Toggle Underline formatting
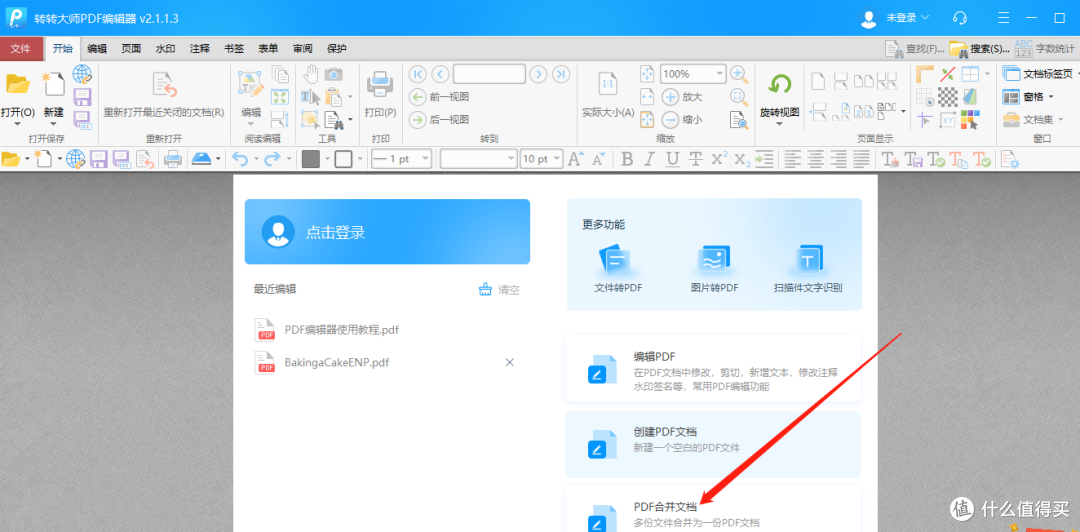 [x=672, y=159]
